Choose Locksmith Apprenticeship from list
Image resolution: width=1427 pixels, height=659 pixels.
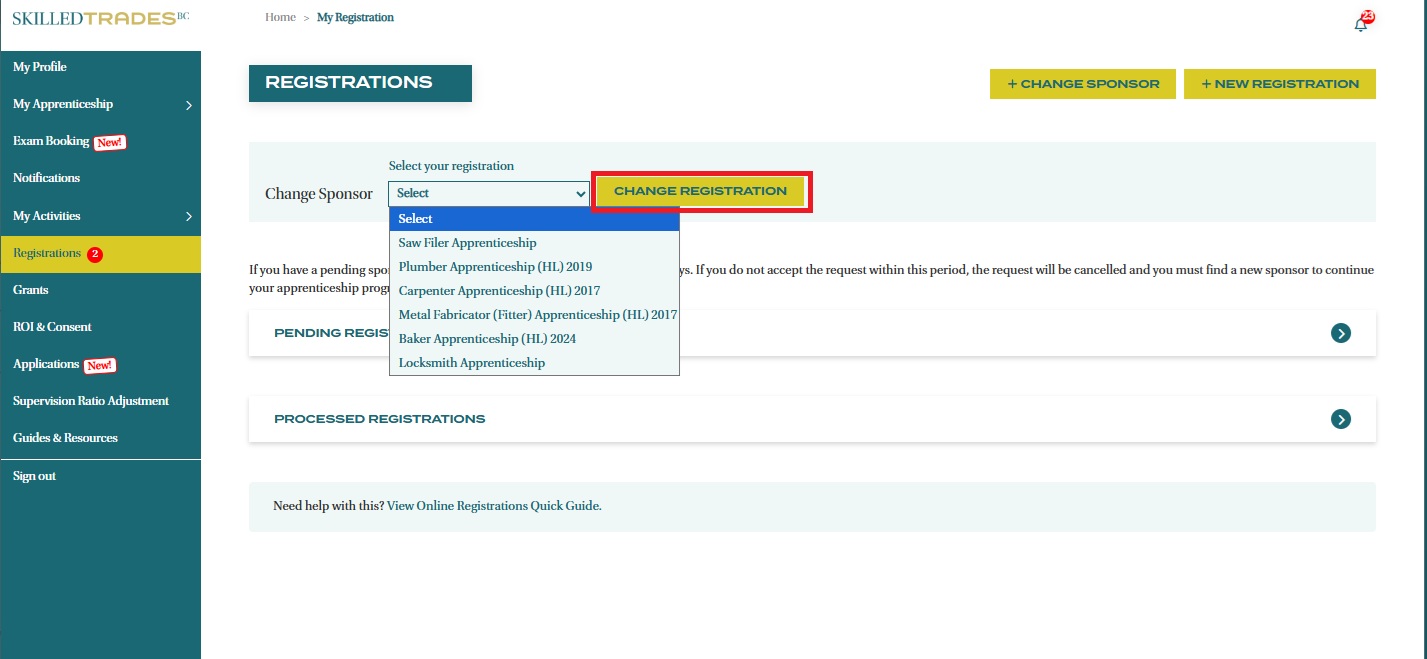tap(472, 363)
